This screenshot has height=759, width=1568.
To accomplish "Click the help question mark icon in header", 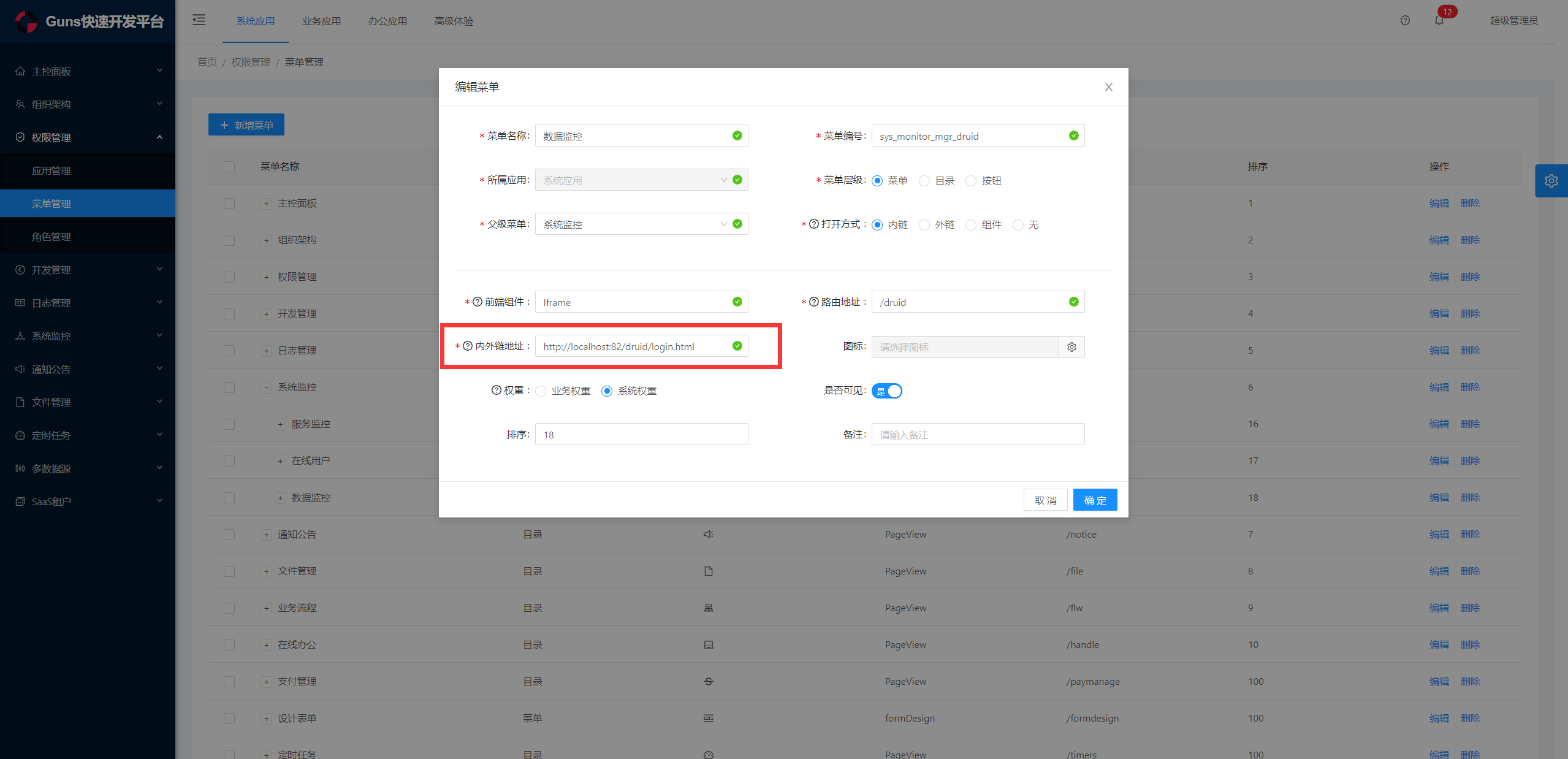I will 1405,21.
